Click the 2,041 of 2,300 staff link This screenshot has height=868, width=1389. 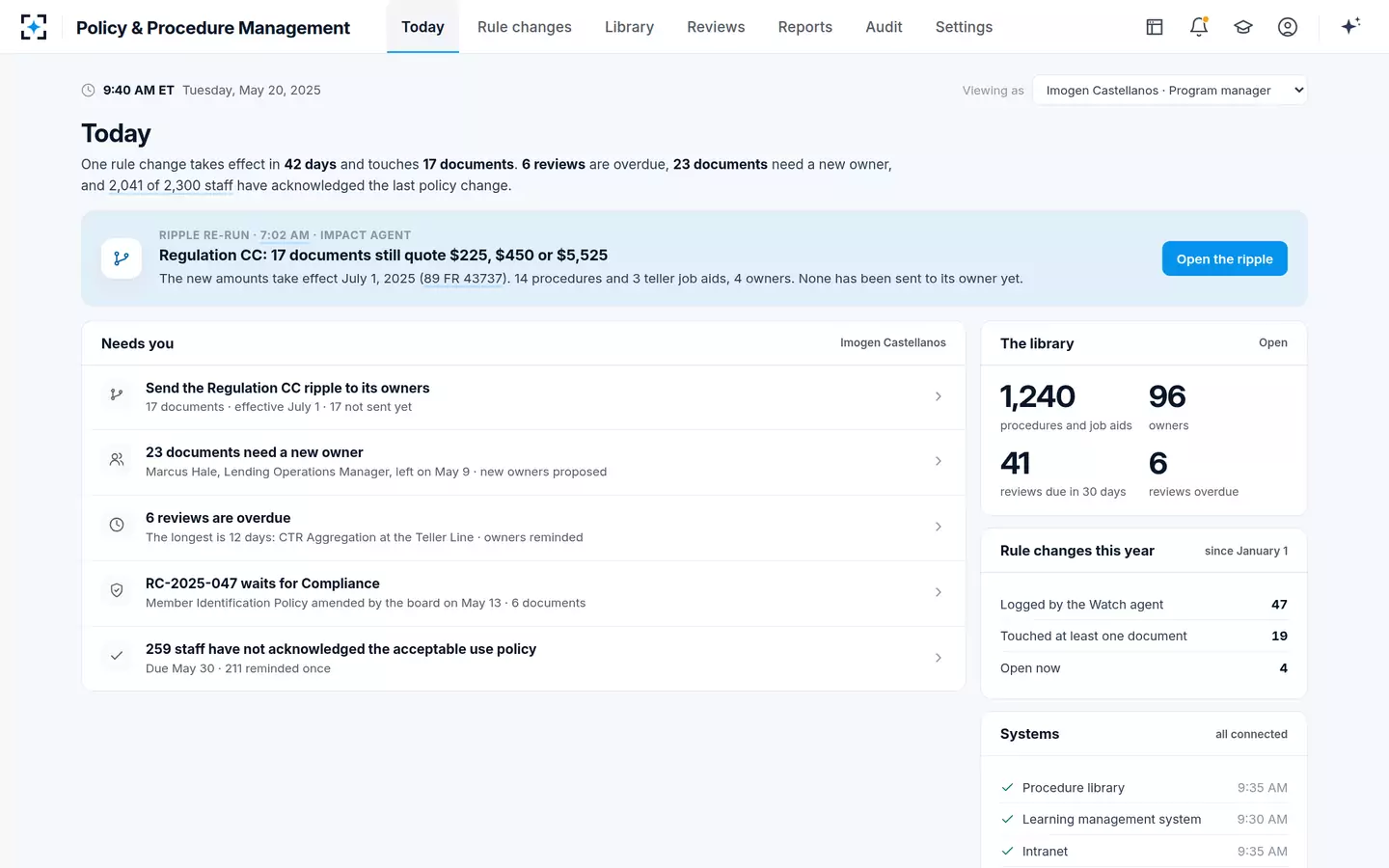(171, 185)
